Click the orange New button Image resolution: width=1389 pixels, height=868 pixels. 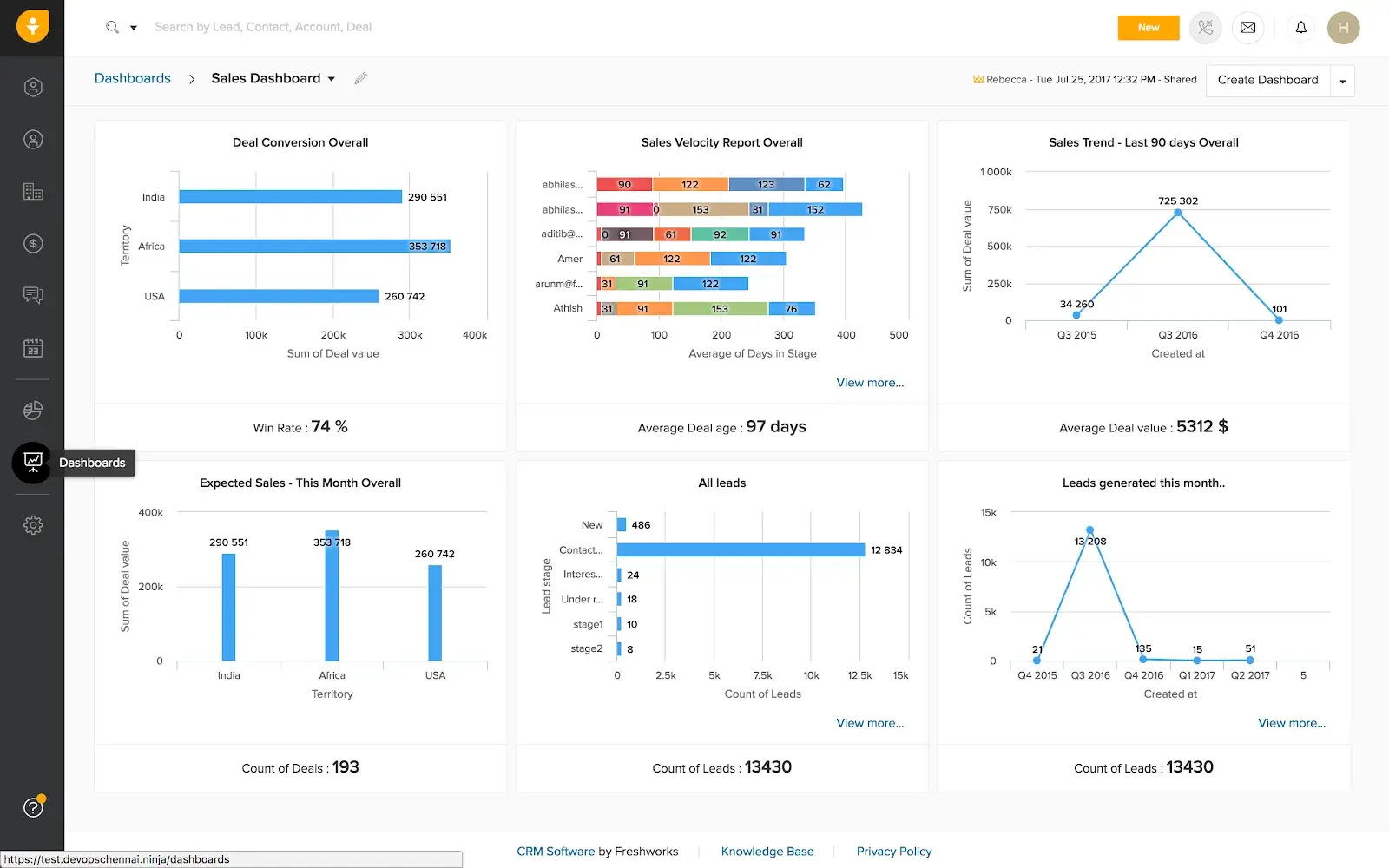(x=1148, y=27)
